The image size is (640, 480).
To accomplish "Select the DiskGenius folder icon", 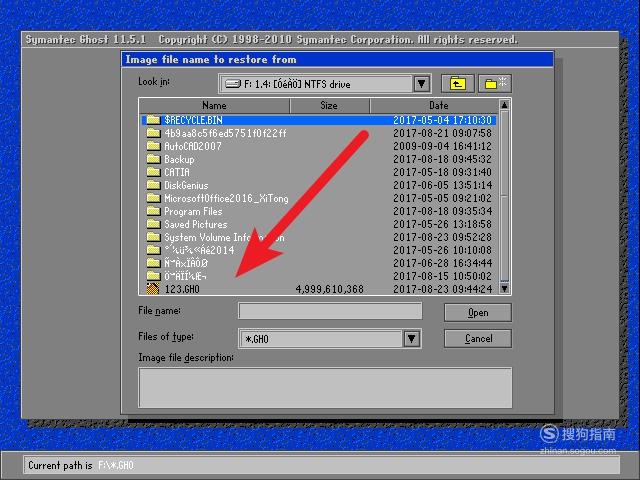I will point(153,185).
